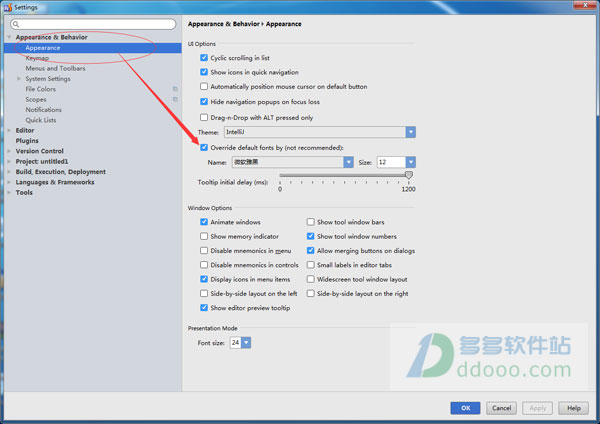Expand Project: untitled1 node

(9, 161)
